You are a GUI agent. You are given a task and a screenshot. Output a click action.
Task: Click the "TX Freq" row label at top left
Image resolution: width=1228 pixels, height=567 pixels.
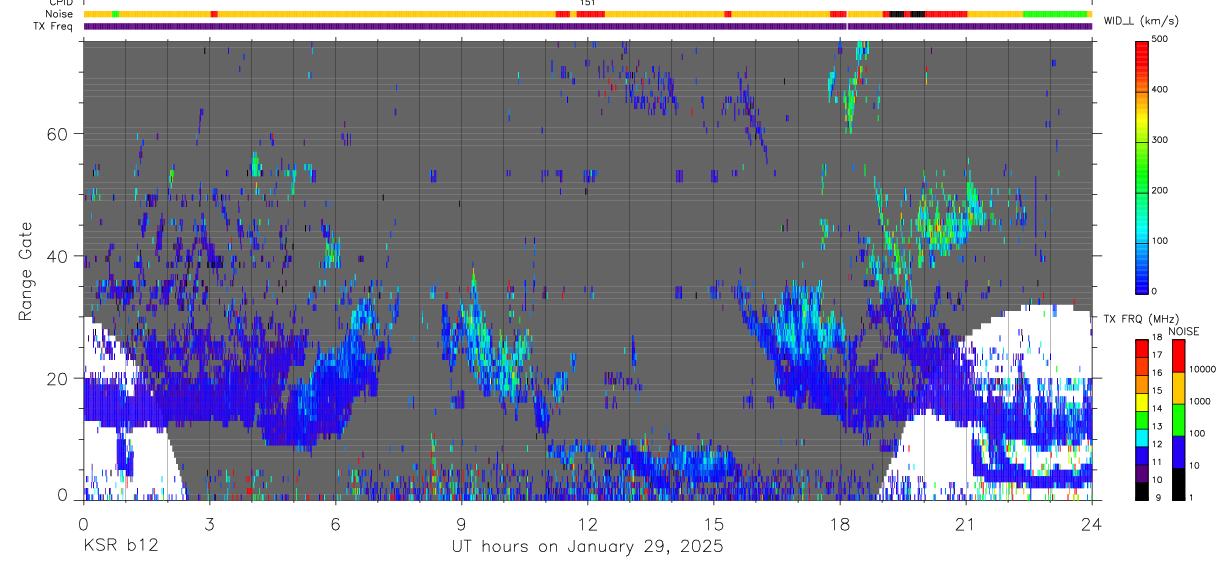click(x=54, y=26)
